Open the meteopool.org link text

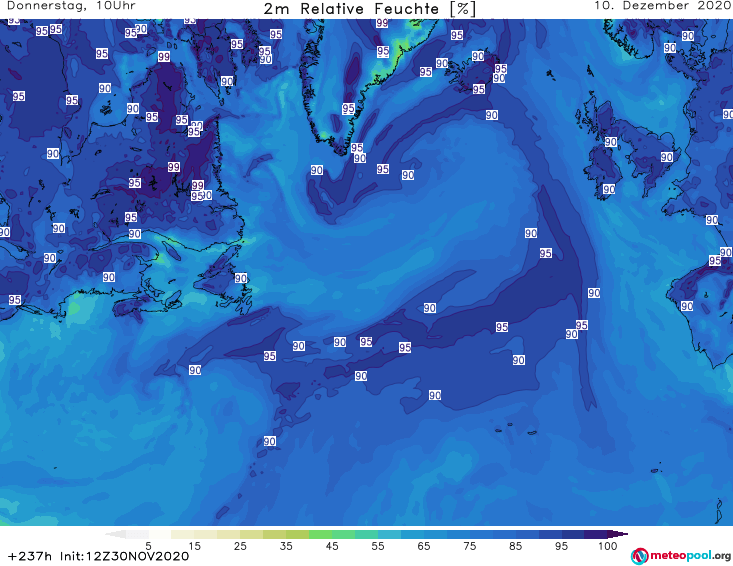coord(690,556)
